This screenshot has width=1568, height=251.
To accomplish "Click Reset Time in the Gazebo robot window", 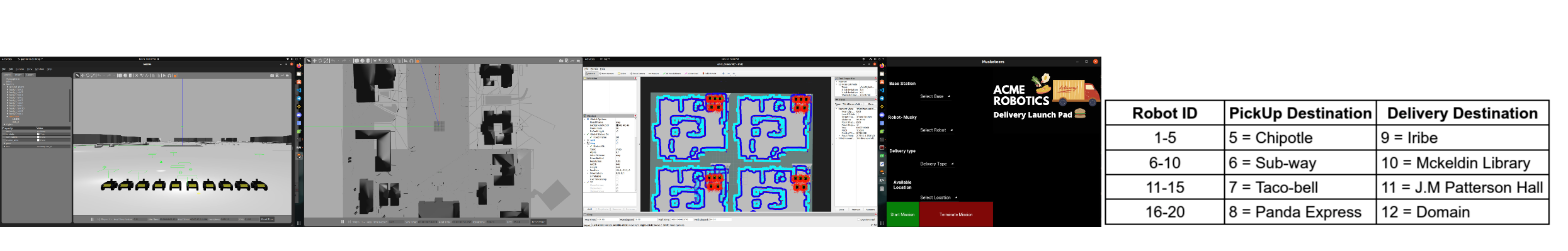I will tap(267, 219).
